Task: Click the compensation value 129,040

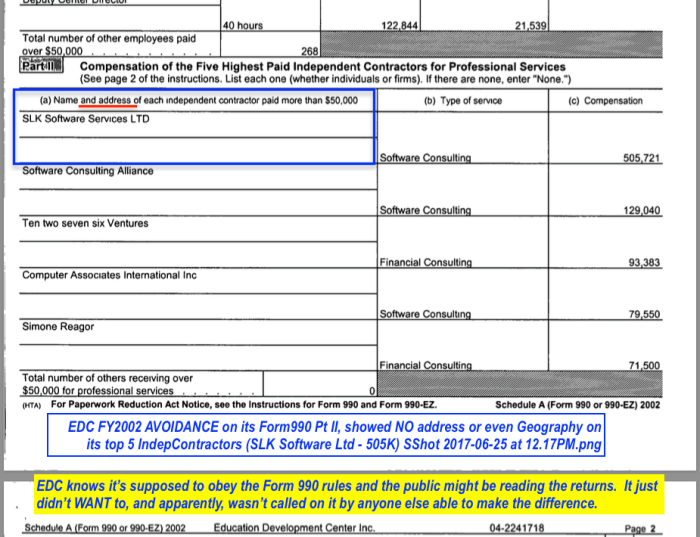Action: pos(639,210)
